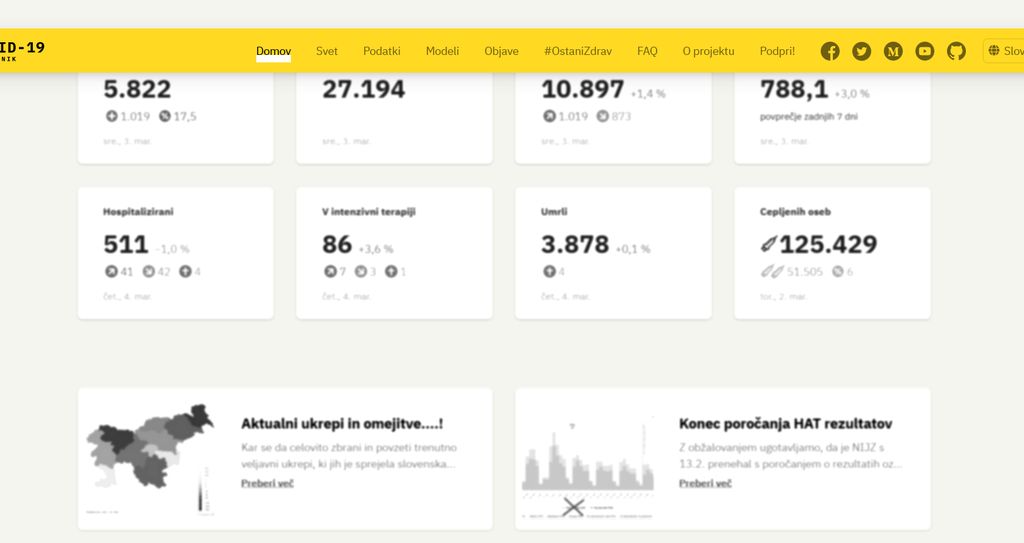This screenshot has height=543, width=1024.
Task: Click the Podpri! link
Action: 777,51
